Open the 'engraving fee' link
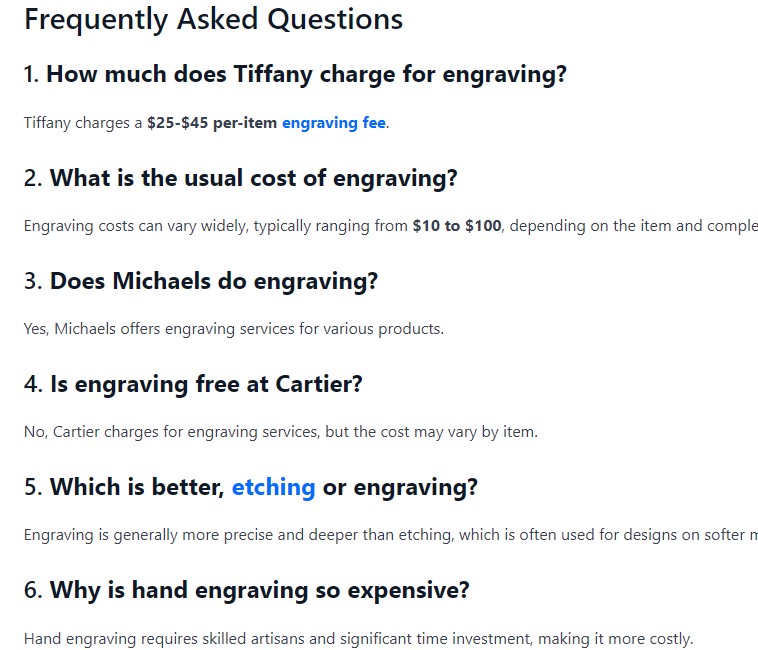This screenshot has width=758, height=650. pyautogui.click(x=334, y=123)
